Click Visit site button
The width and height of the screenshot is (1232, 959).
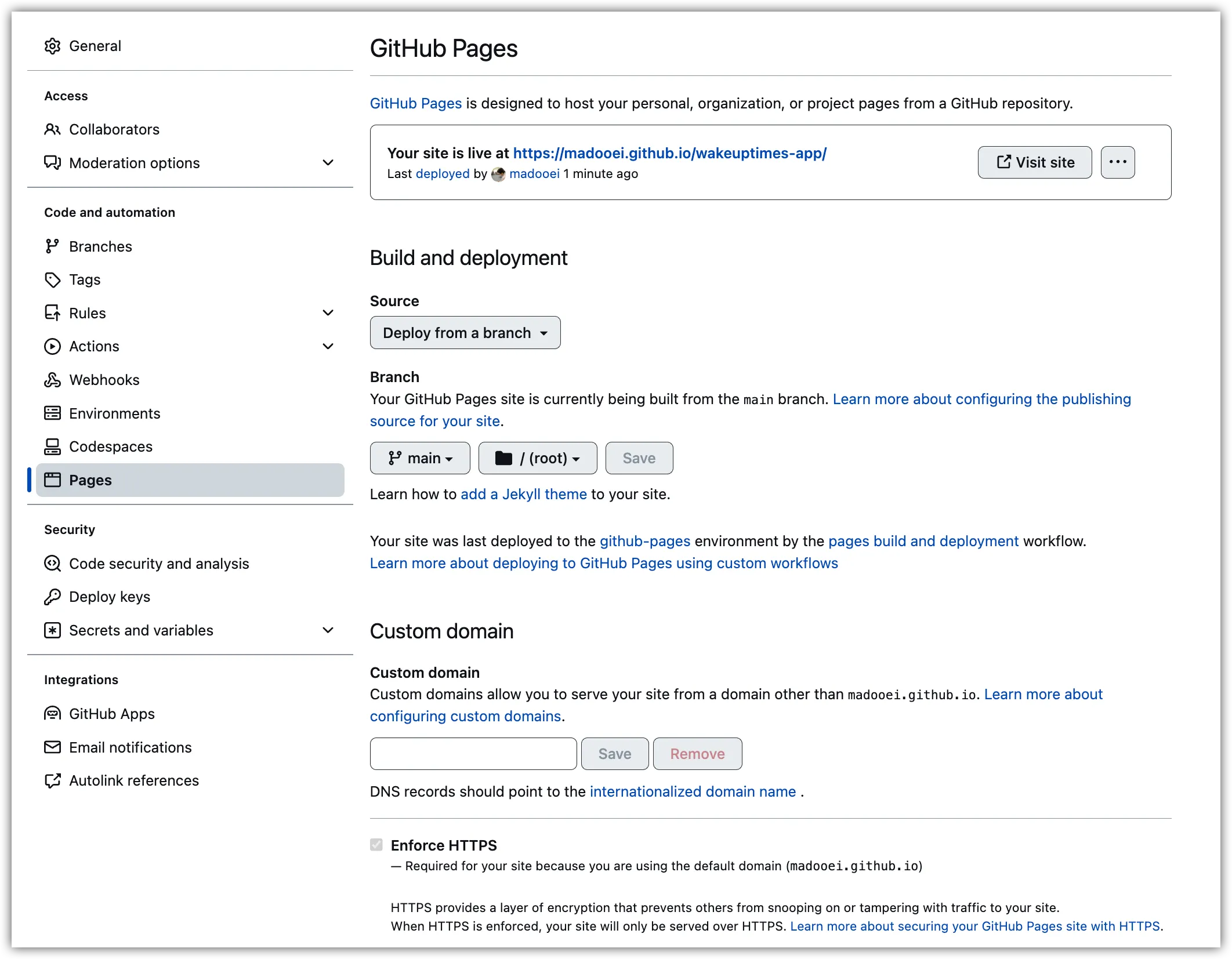1034,162
